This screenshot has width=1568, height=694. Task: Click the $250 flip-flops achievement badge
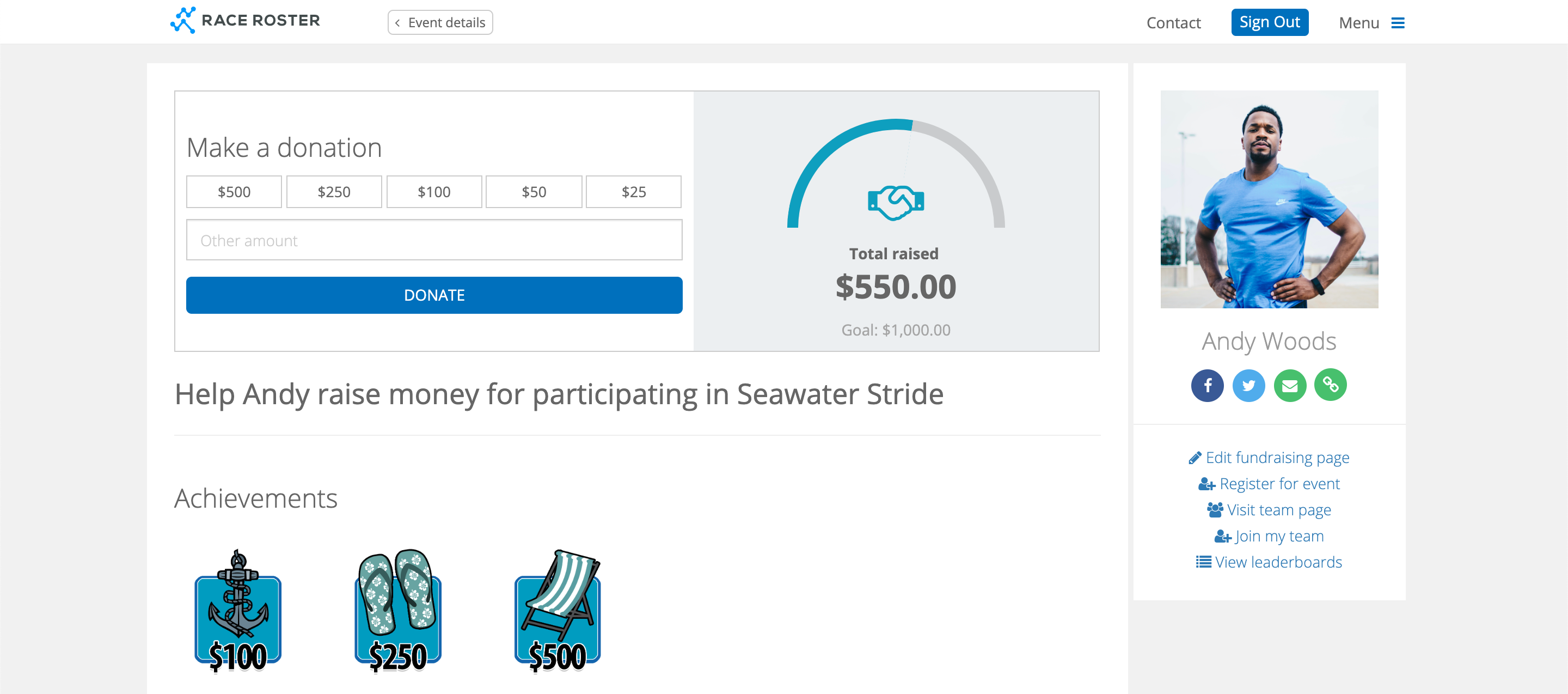pos(398,611)
